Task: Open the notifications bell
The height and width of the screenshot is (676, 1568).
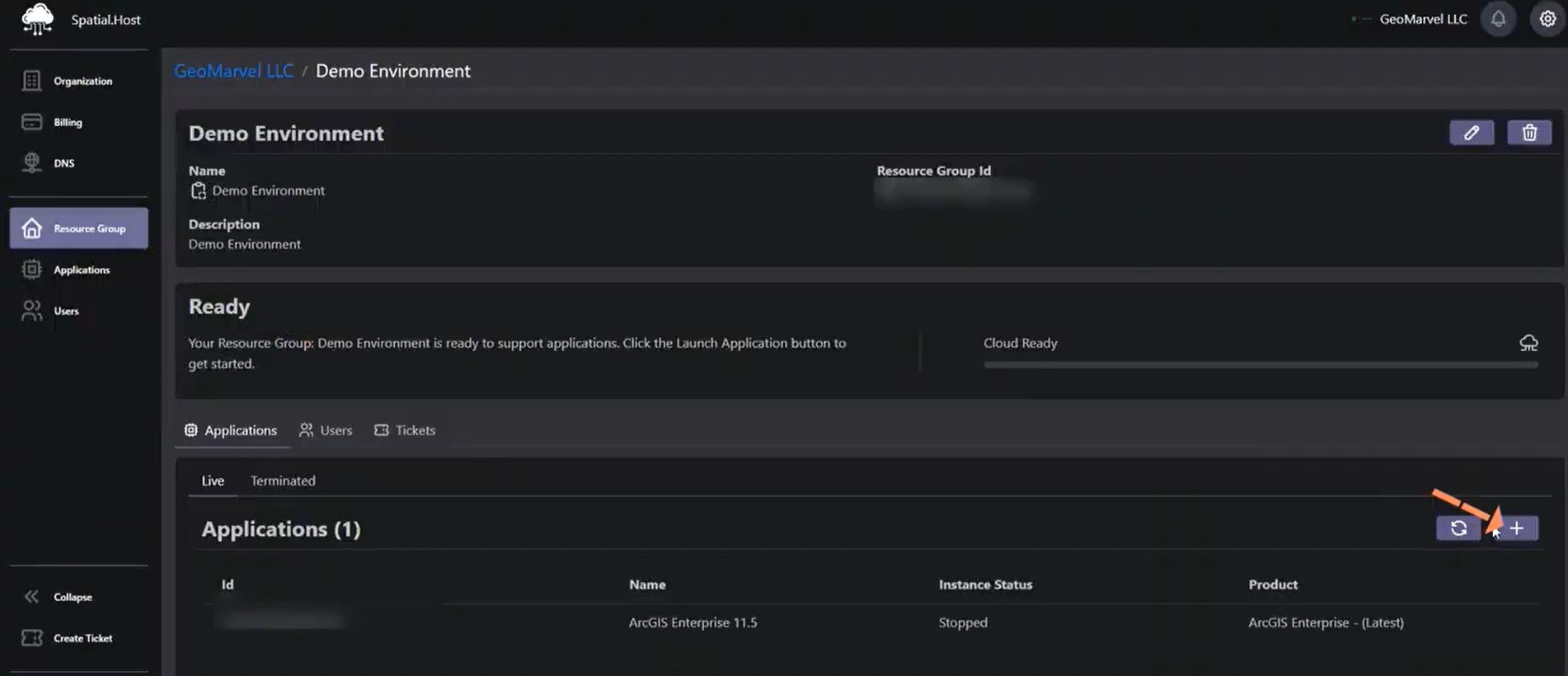Action: 1498,19
